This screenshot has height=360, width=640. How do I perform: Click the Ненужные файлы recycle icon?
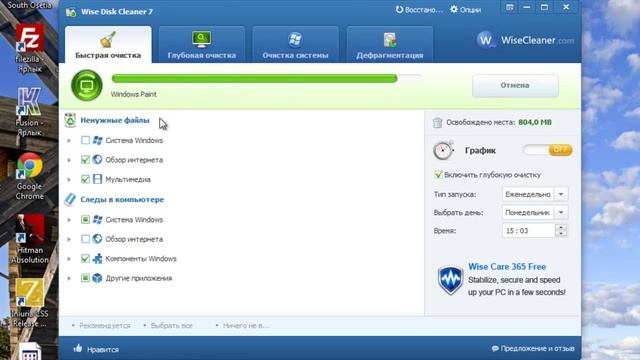[x=70, y=120]
